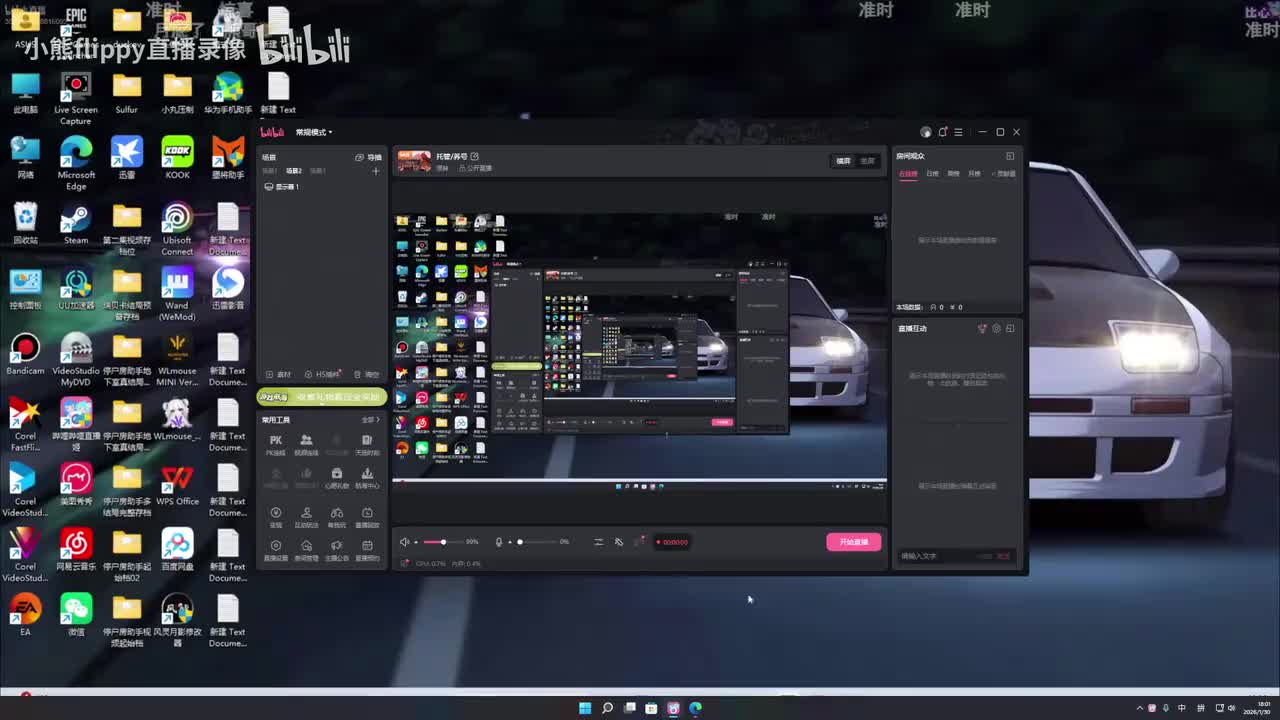Click the pink 开始直播 button

pyautogui.click(x=853, y=542)
